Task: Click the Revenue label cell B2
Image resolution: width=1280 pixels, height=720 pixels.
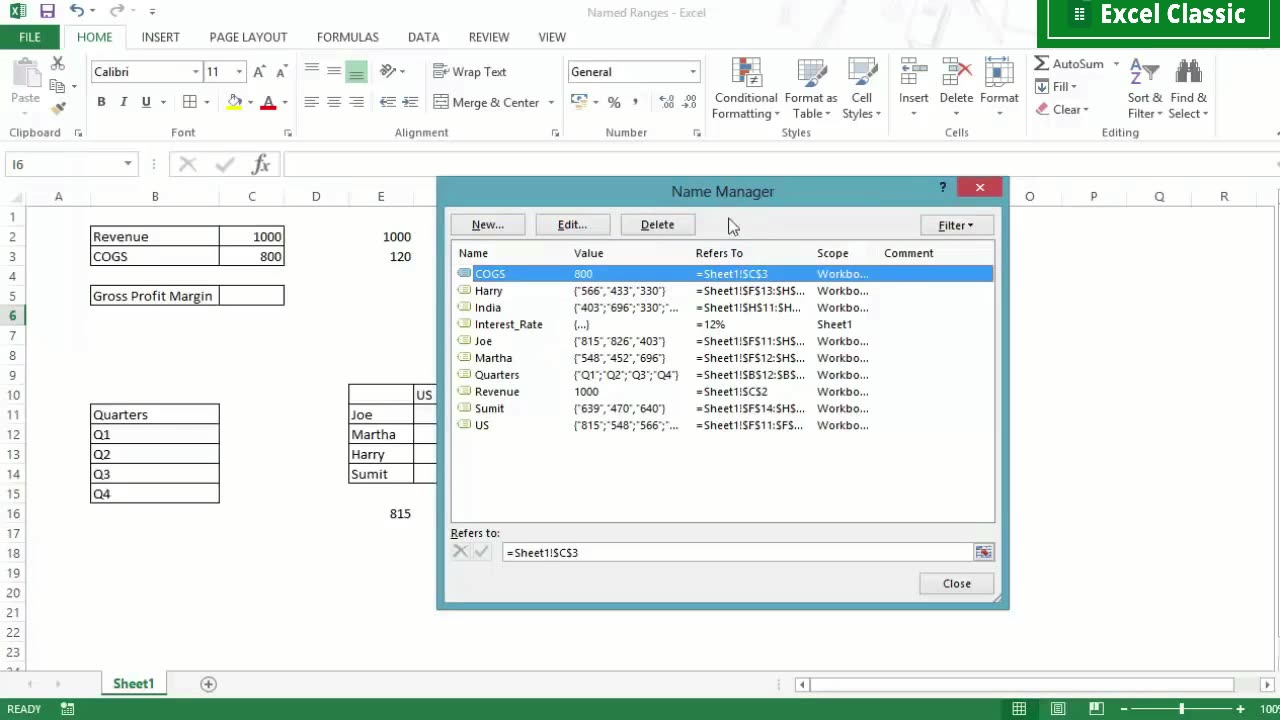Action: [155, 237]
